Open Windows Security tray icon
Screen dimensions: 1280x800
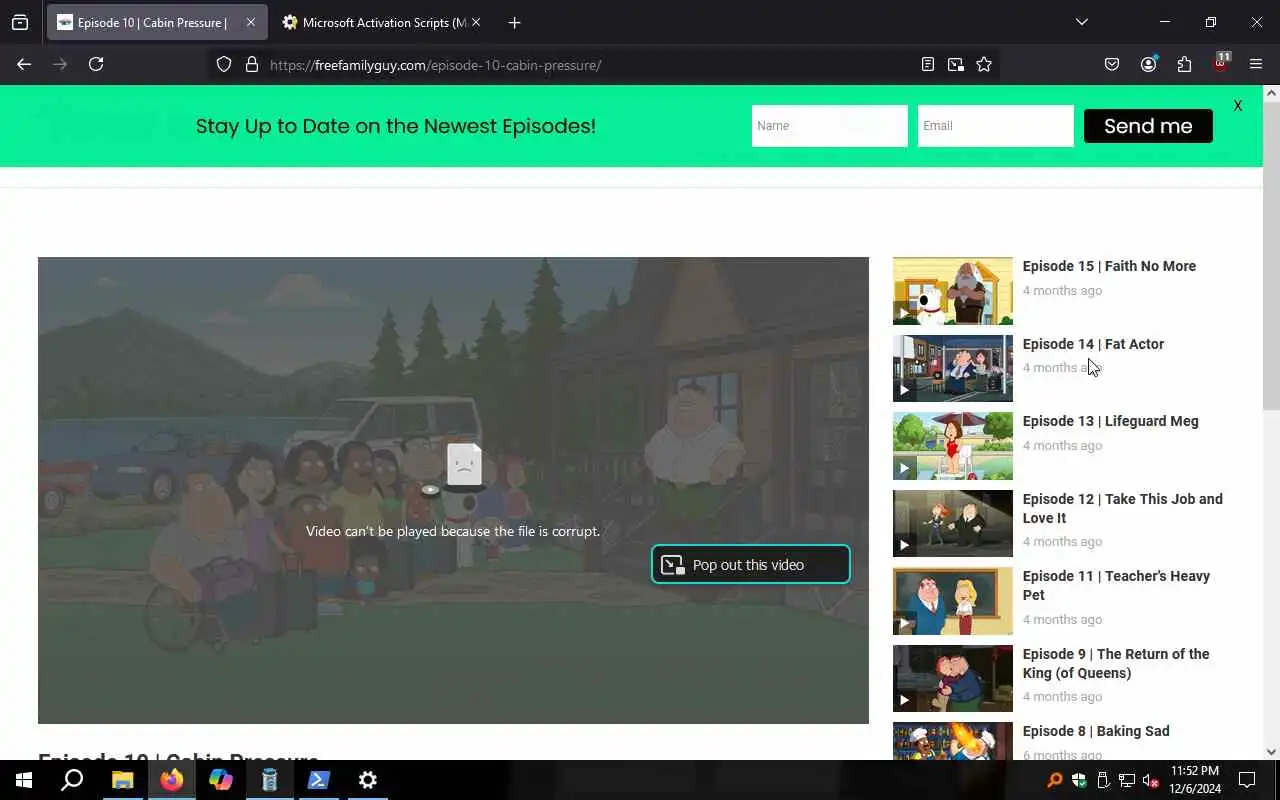coord(1079,780)
